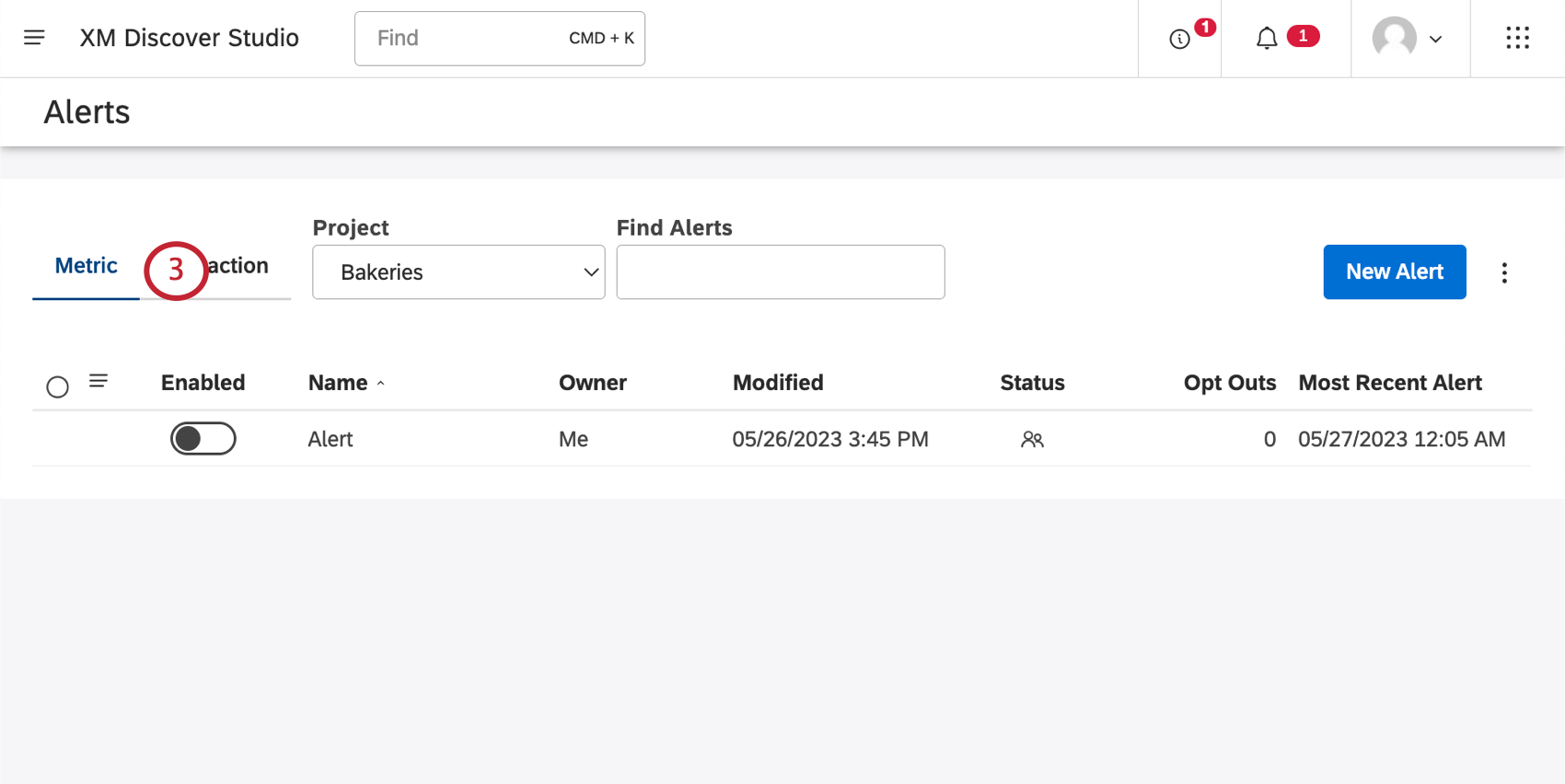Click the info notifications icon

point(1179,39)
